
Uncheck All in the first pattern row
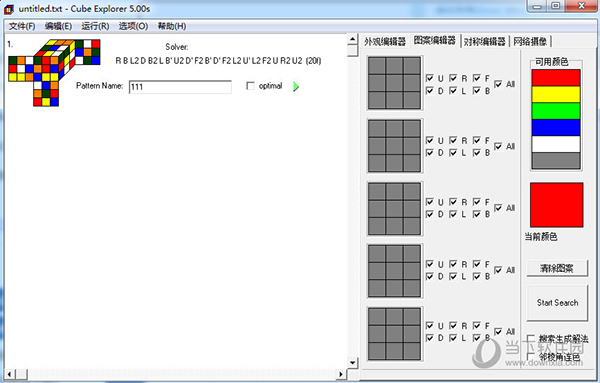pyautogui.click(x=498, y=84)
